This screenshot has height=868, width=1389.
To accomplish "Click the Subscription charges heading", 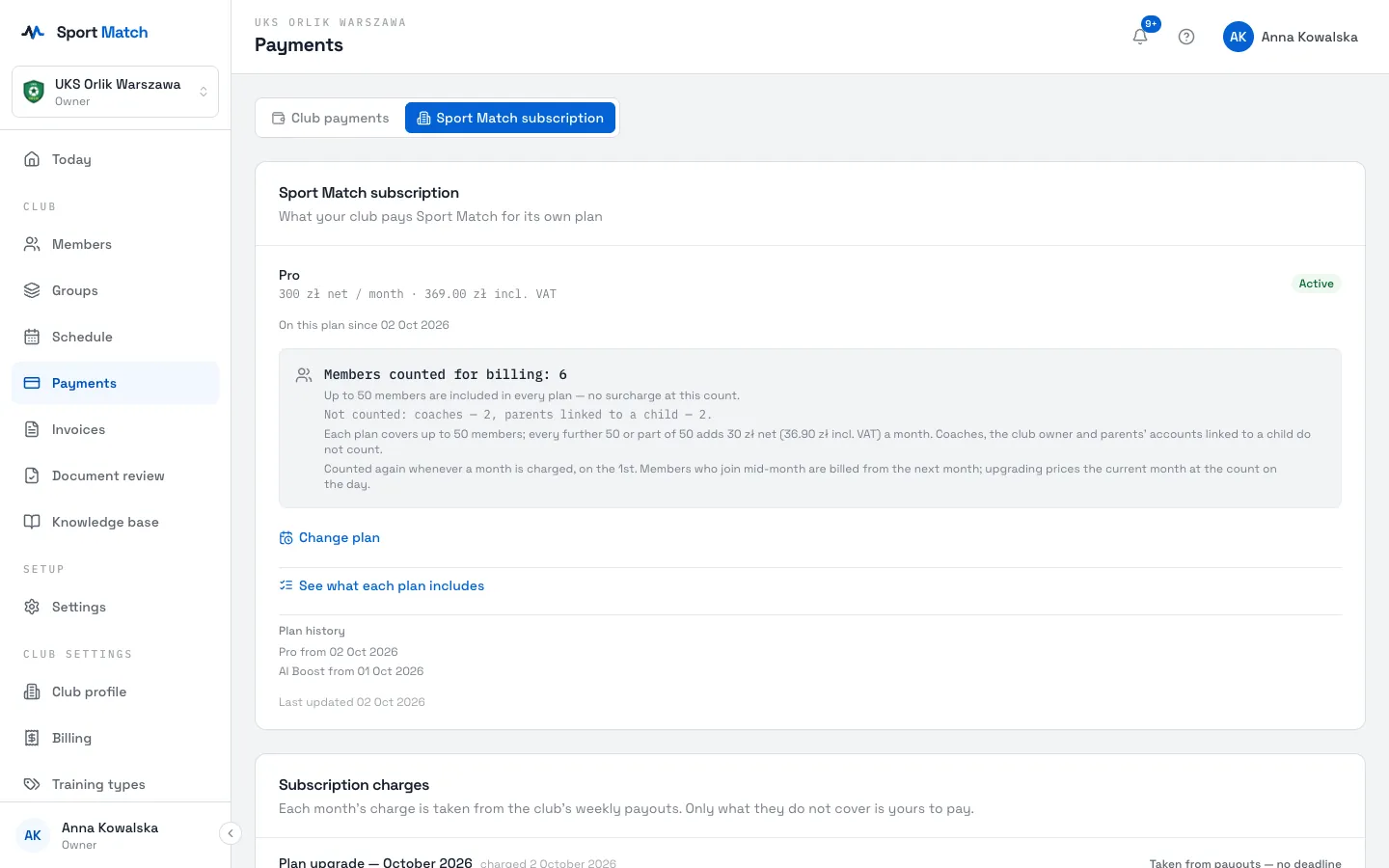I will 354,785.
